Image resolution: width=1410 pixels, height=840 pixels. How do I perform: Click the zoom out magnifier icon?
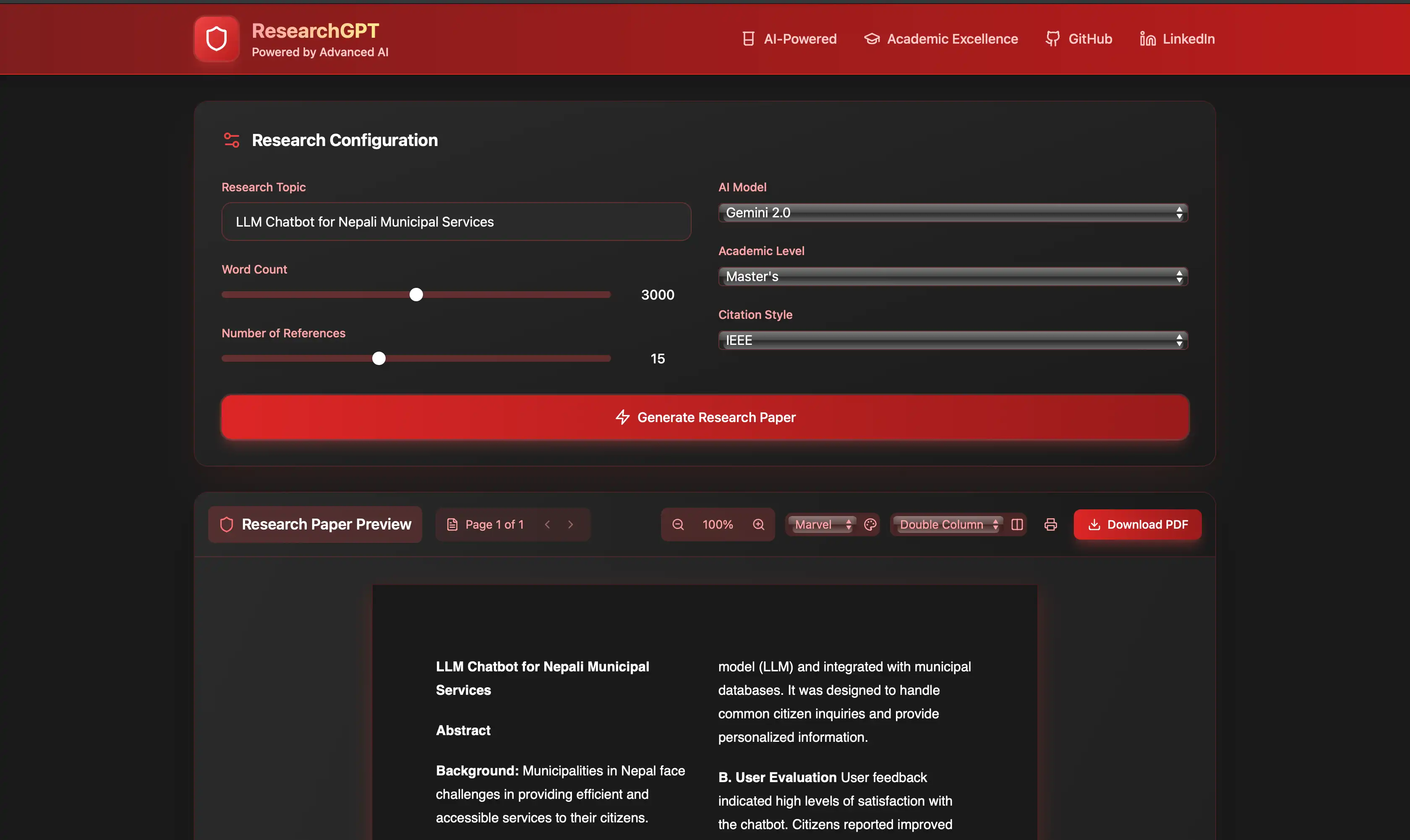678,525
